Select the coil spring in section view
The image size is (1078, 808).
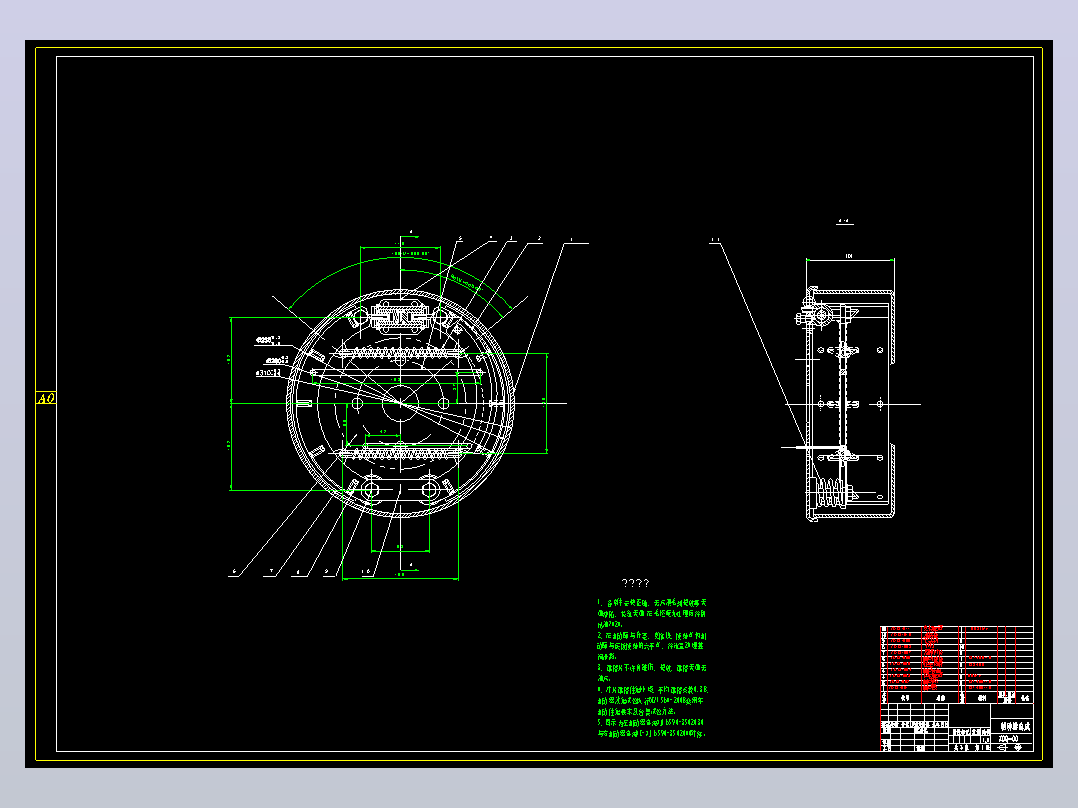[x=831, y=493]
